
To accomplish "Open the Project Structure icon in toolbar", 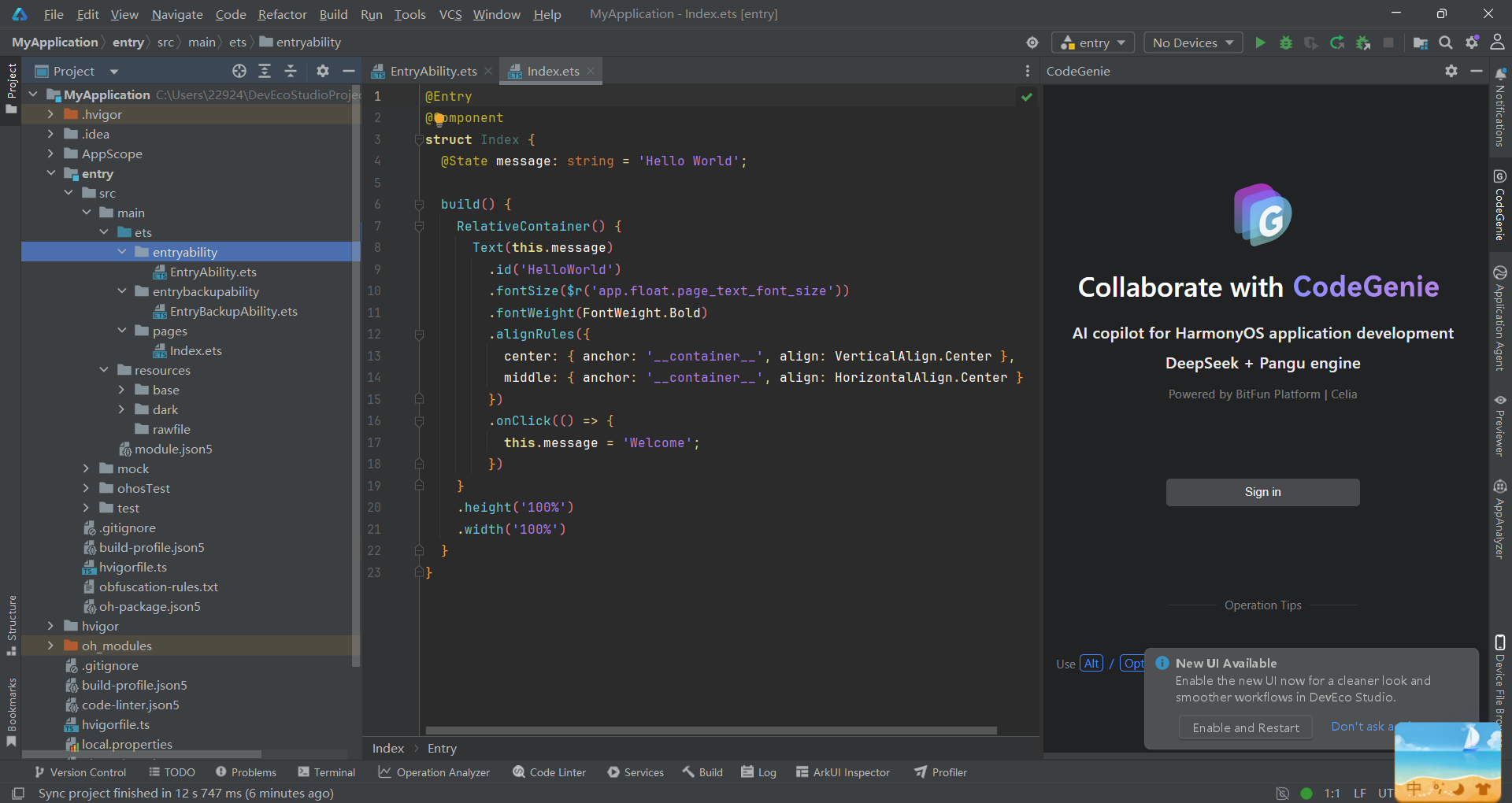I will tap(1421, 43).
